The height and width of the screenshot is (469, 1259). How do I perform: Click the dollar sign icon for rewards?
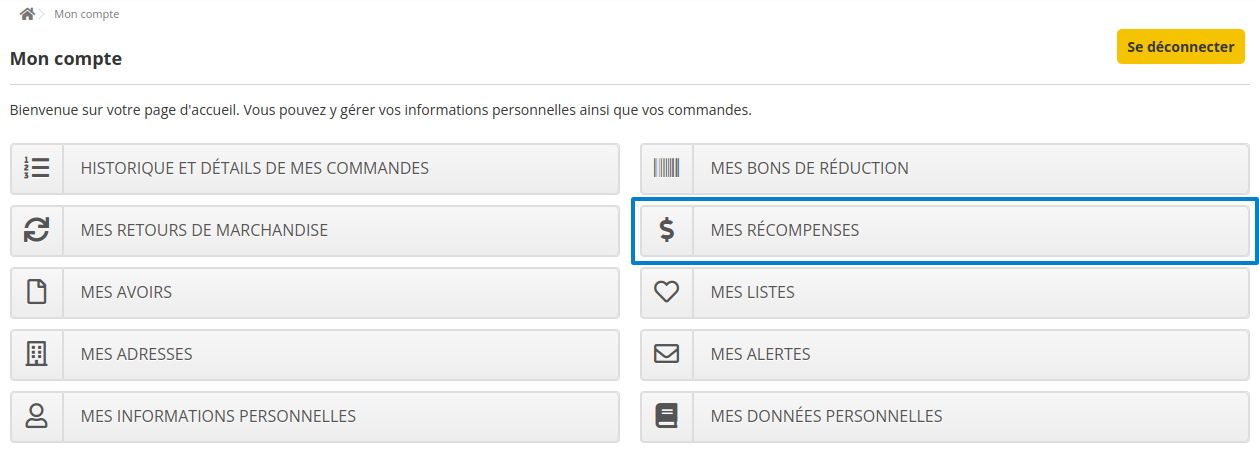[x=666, y=230]
